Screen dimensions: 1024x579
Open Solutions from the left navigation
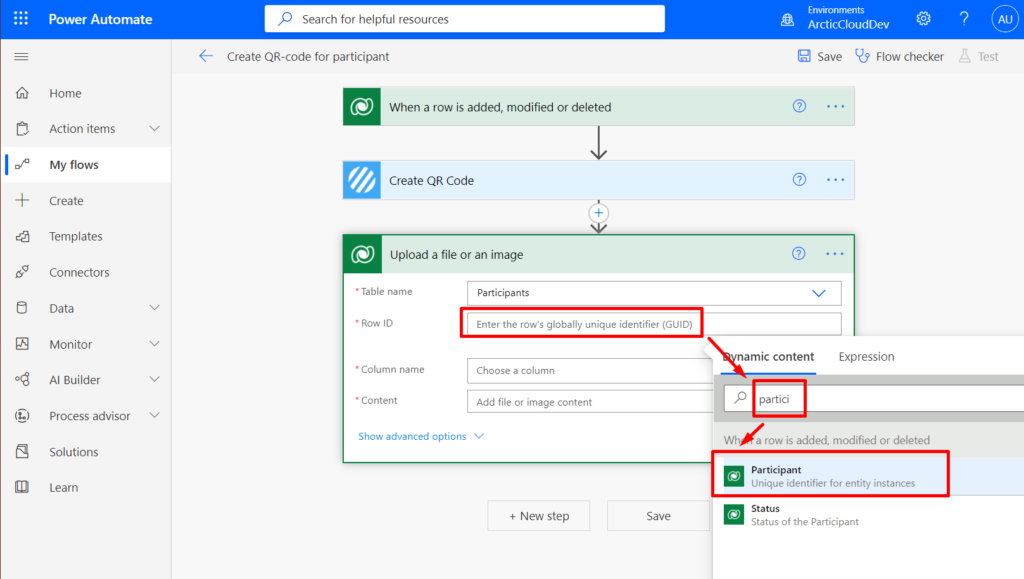point(73,452)
